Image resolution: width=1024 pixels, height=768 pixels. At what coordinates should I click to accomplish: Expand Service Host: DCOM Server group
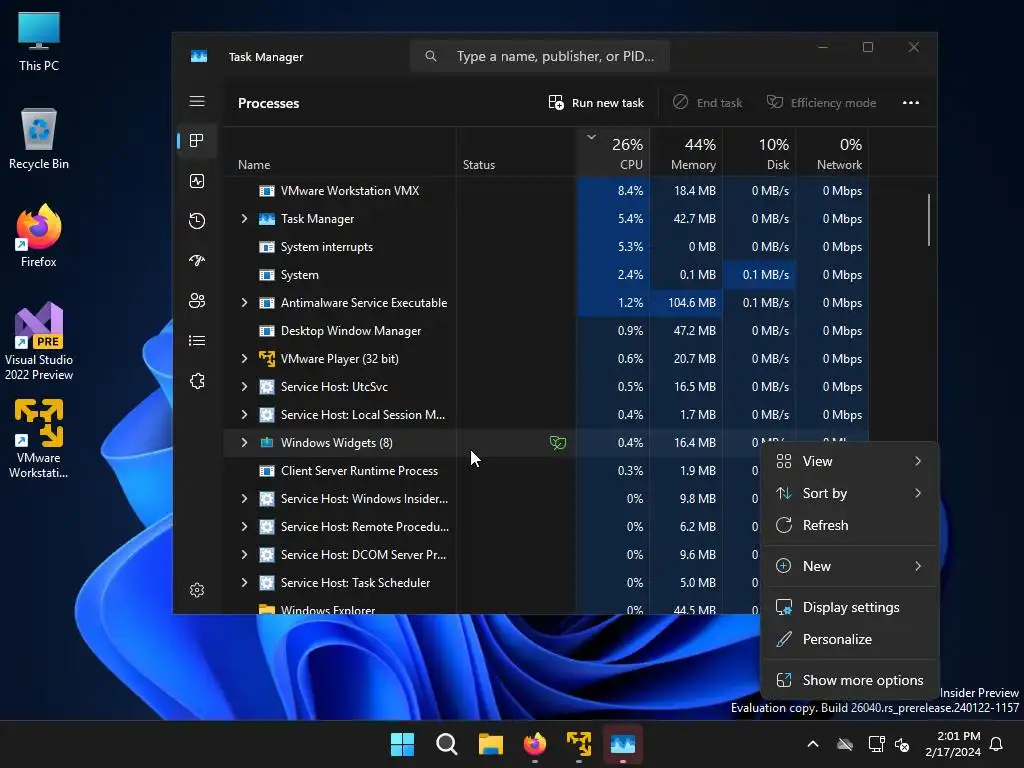244,554
